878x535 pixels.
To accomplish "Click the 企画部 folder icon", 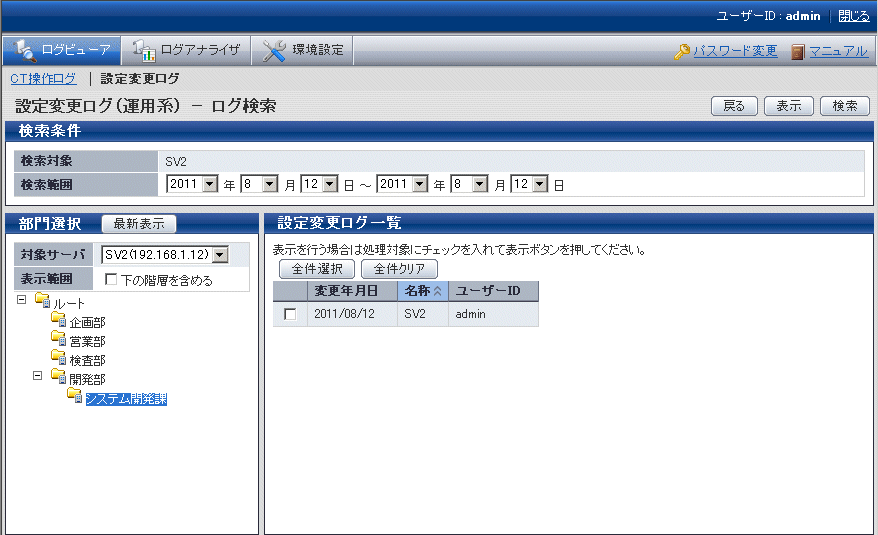I will click(59, 319).
